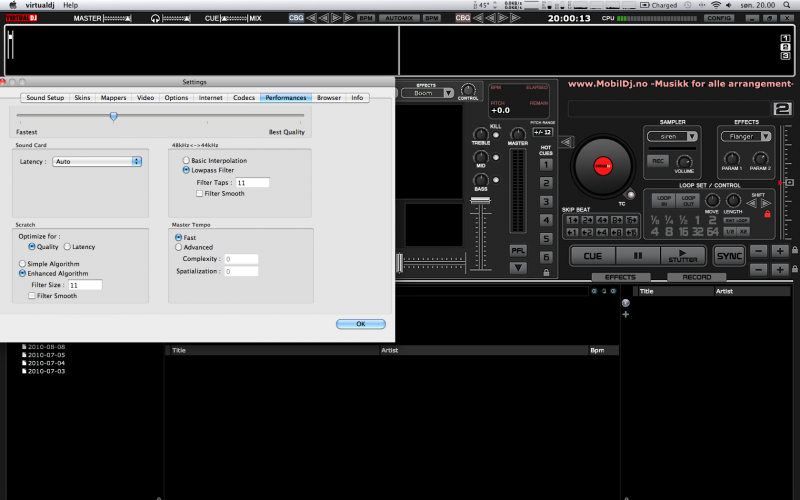Select Simple Algorithm radio button
The image size is (800, 500).
[x=22, y=264]
